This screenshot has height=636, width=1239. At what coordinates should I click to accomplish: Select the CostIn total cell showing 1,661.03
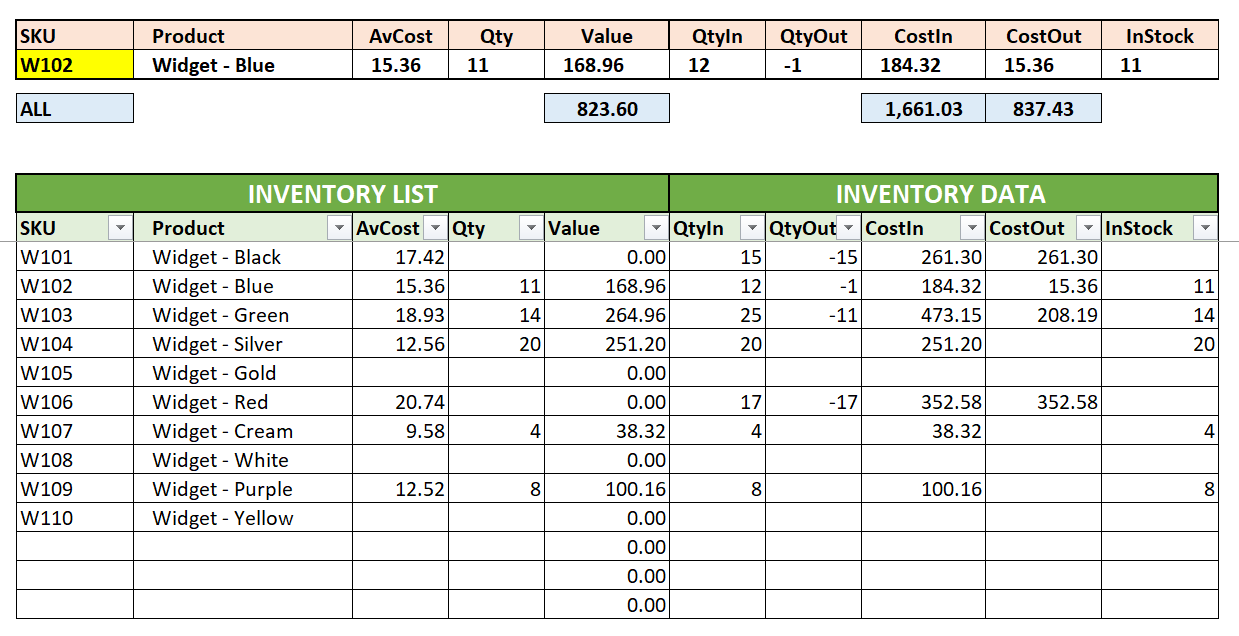coord(923,107)
